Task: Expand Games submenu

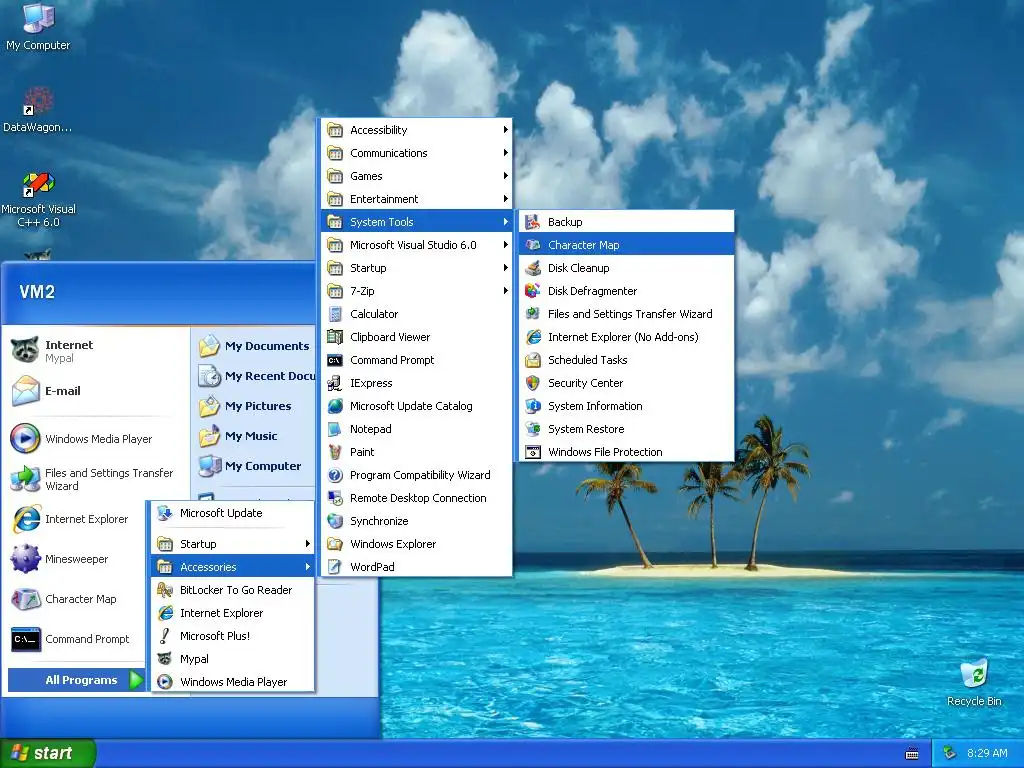Action: point(417,176)
